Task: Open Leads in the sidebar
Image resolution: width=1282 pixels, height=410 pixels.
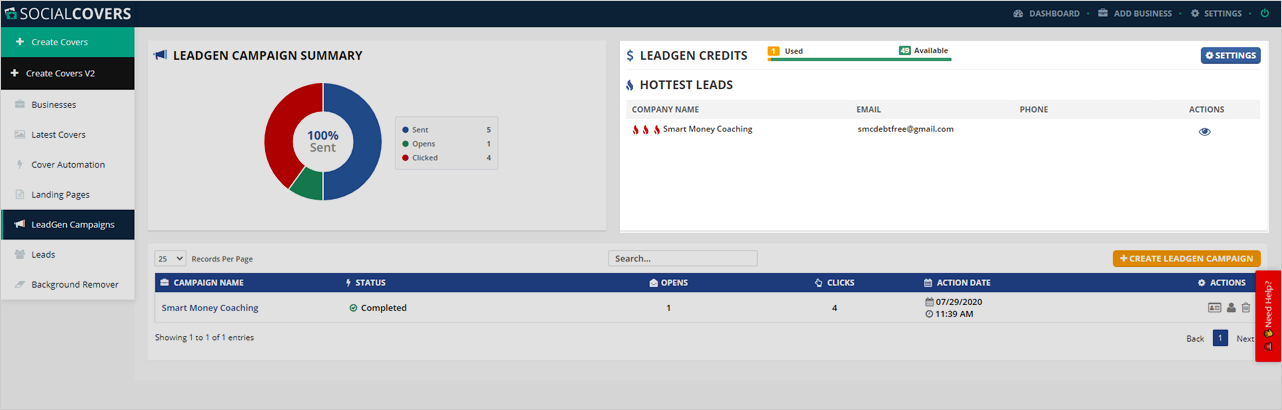Action: coord(43,255)
